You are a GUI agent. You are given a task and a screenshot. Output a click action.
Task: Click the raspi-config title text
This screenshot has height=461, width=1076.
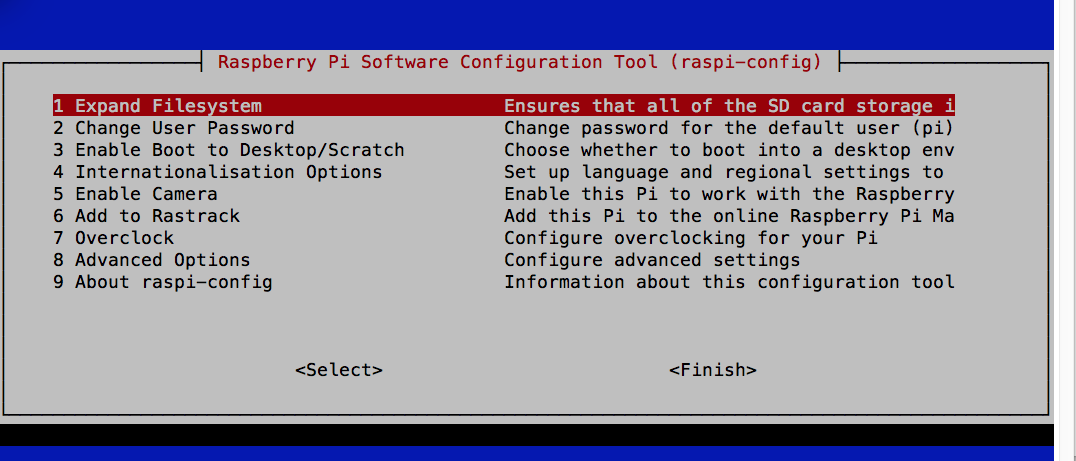(519, 62)
